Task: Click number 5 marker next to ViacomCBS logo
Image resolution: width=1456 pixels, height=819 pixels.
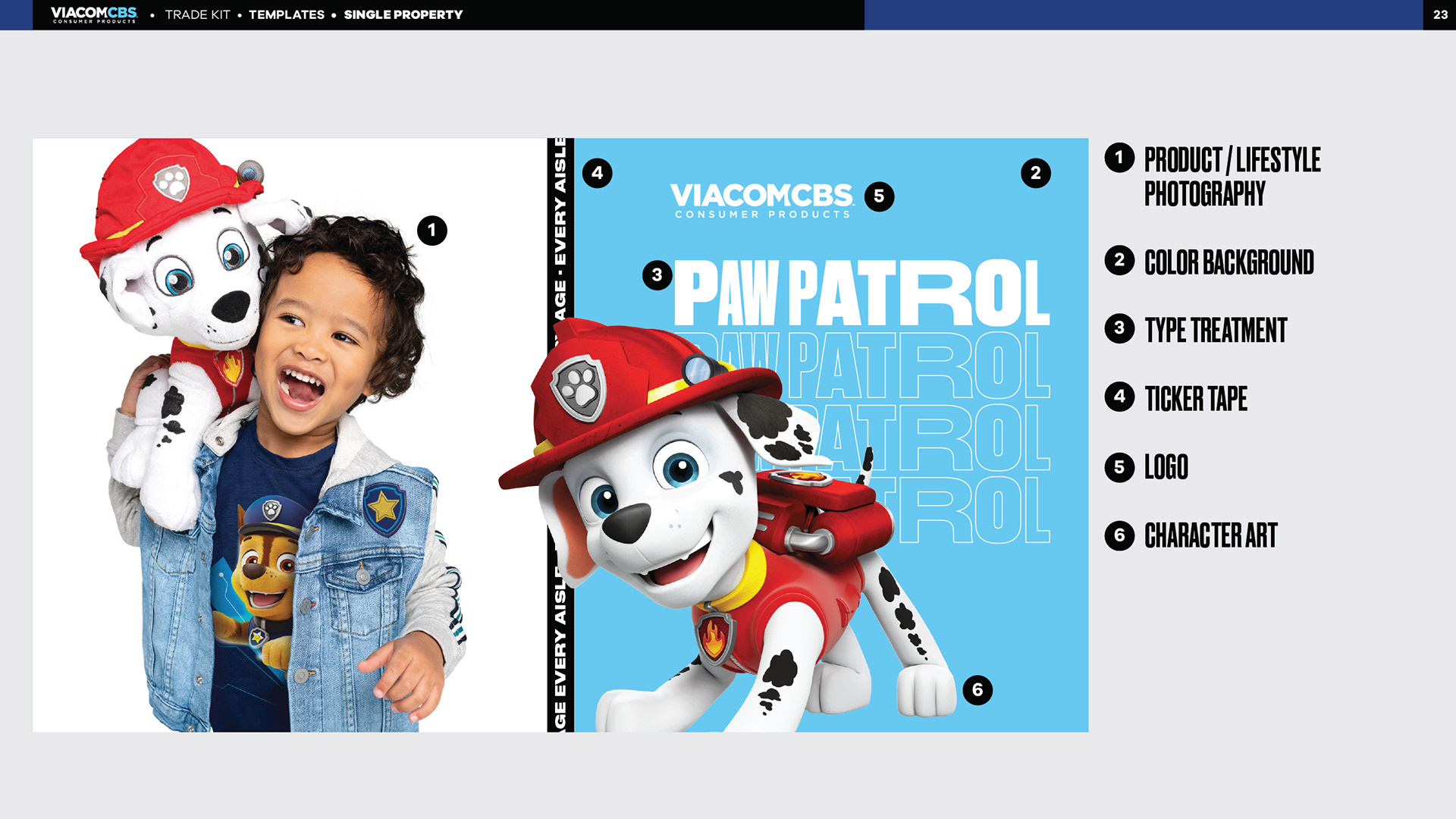Action: (x=879, y=196)
